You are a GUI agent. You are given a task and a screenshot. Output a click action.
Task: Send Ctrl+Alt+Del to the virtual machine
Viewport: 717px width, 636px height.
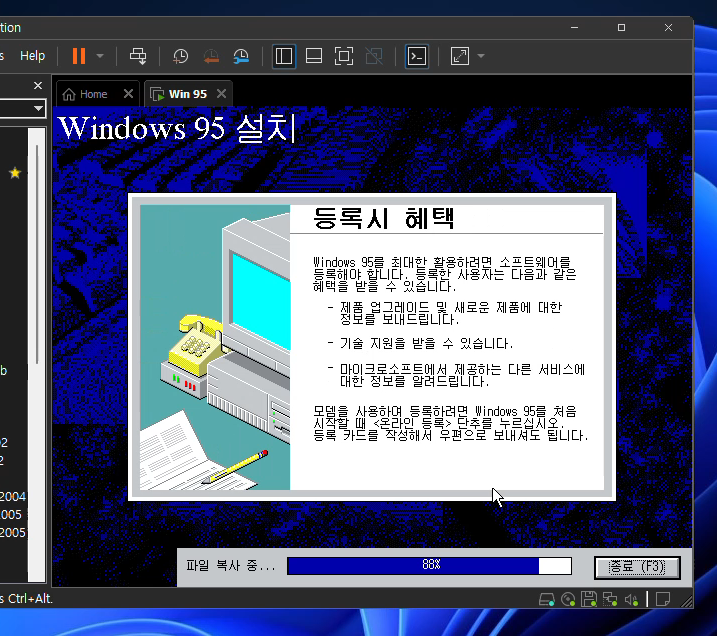pos(138,56)
